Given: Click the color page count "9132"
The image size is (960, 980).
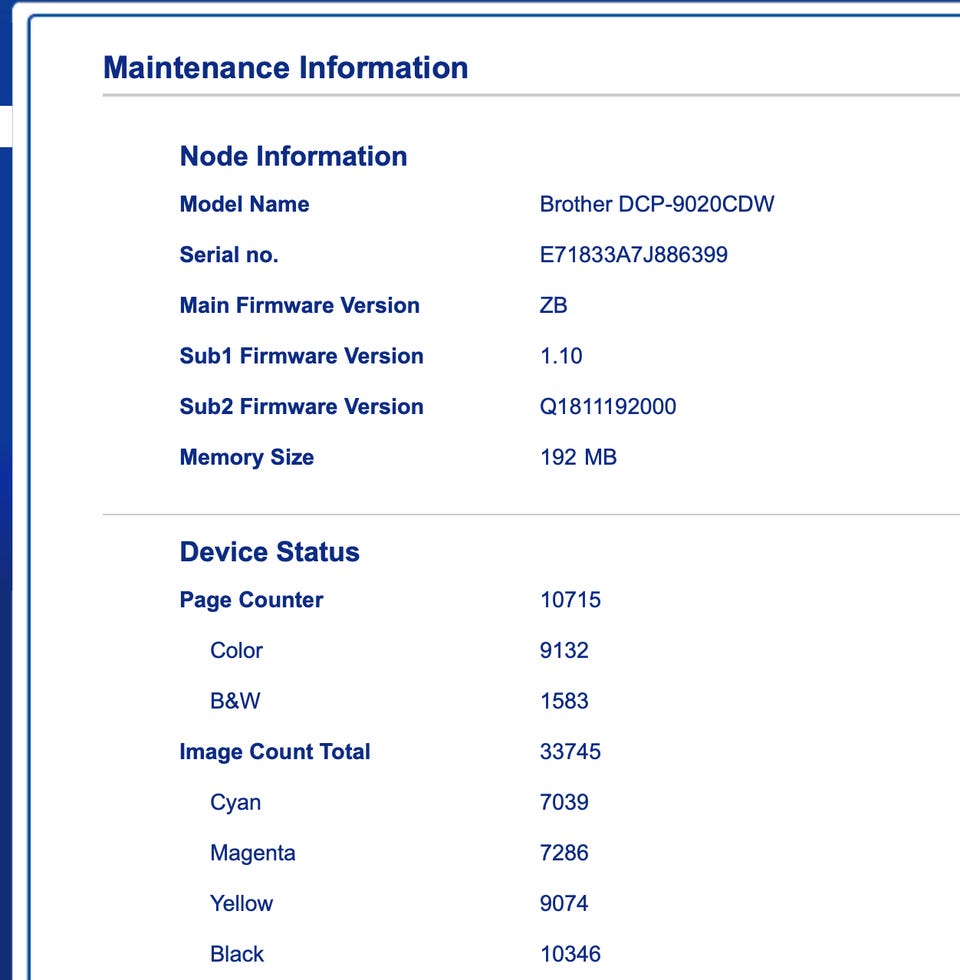Looking at the screenshot, I should coord(564,651).
